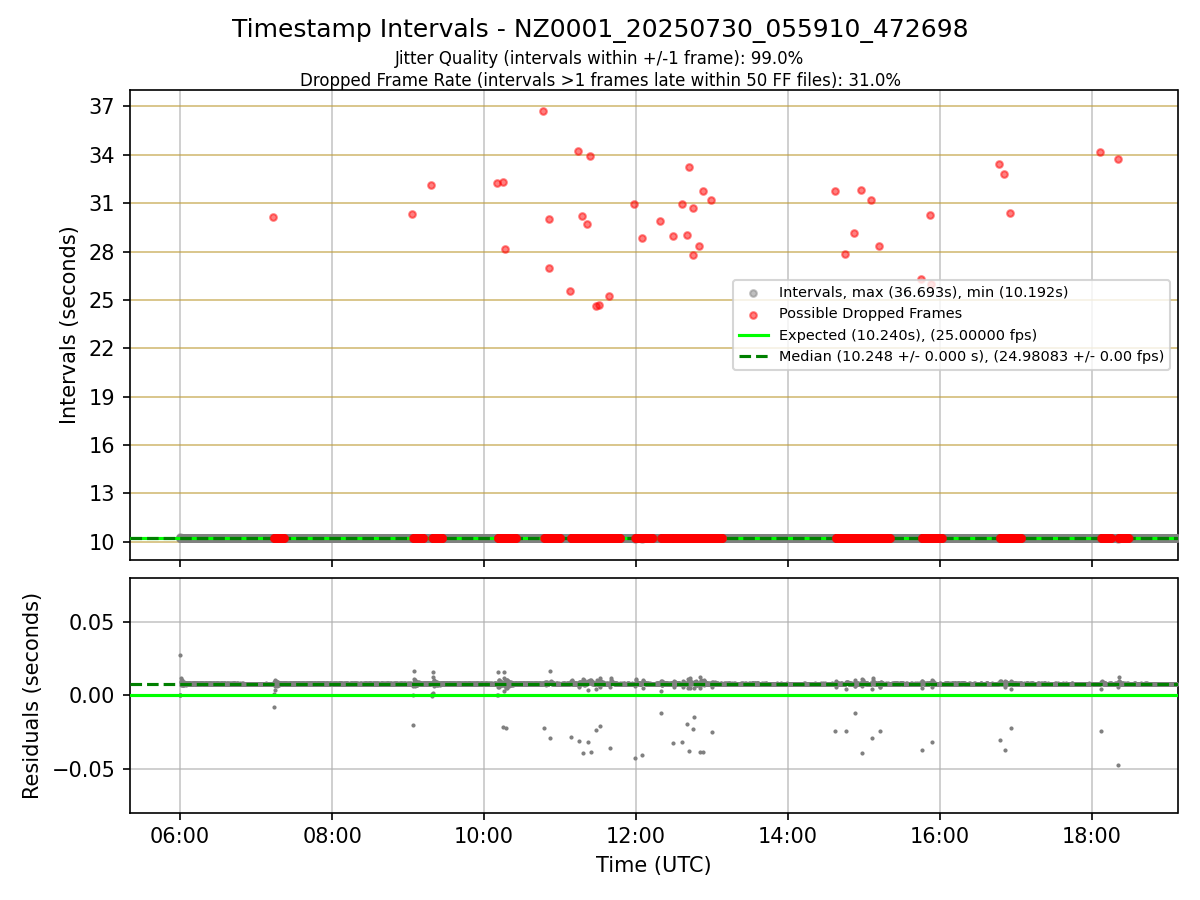Select the 'Dropped Frame Rate' 31.0% subtitle line
The height and width of the screenshot is (900, 1200).
[600, 80]
